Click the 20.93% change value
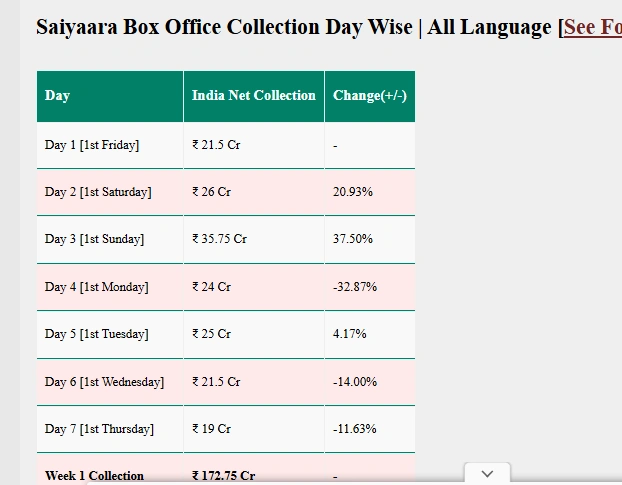This screenshot has height=485, width=622. pos(352,192)
